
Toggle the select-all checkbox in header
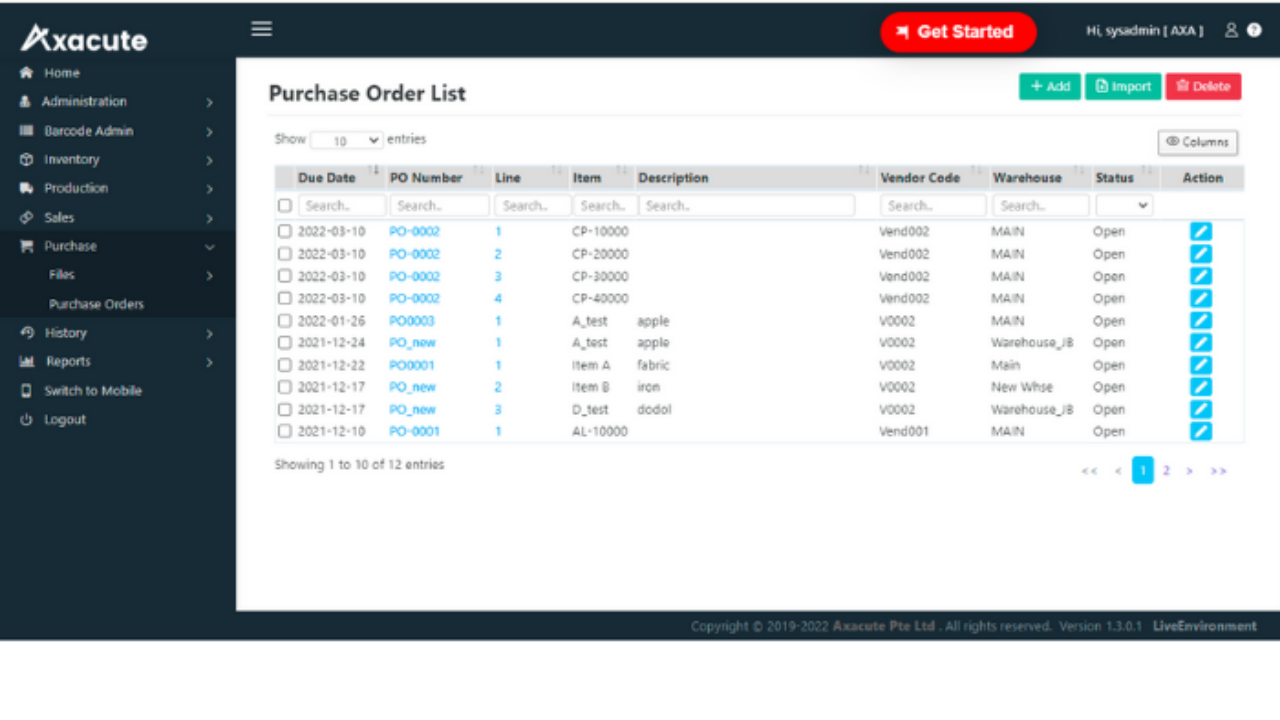pos(285,205)
